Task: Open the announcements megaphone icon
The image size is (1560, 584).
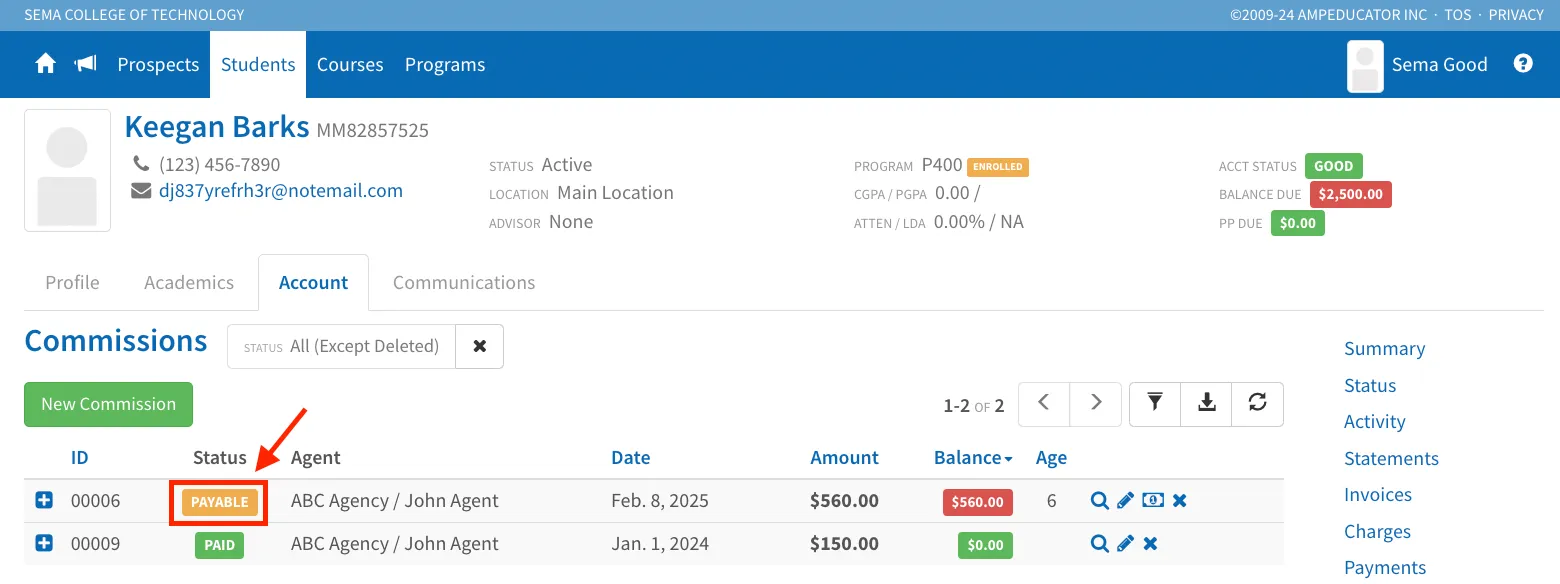Action: click(86, 64)
